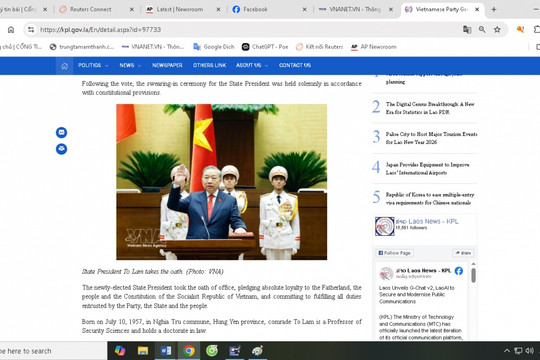Expand the ABOUT US menu
This screenshot has width=540, height=360.
(252, 65)
